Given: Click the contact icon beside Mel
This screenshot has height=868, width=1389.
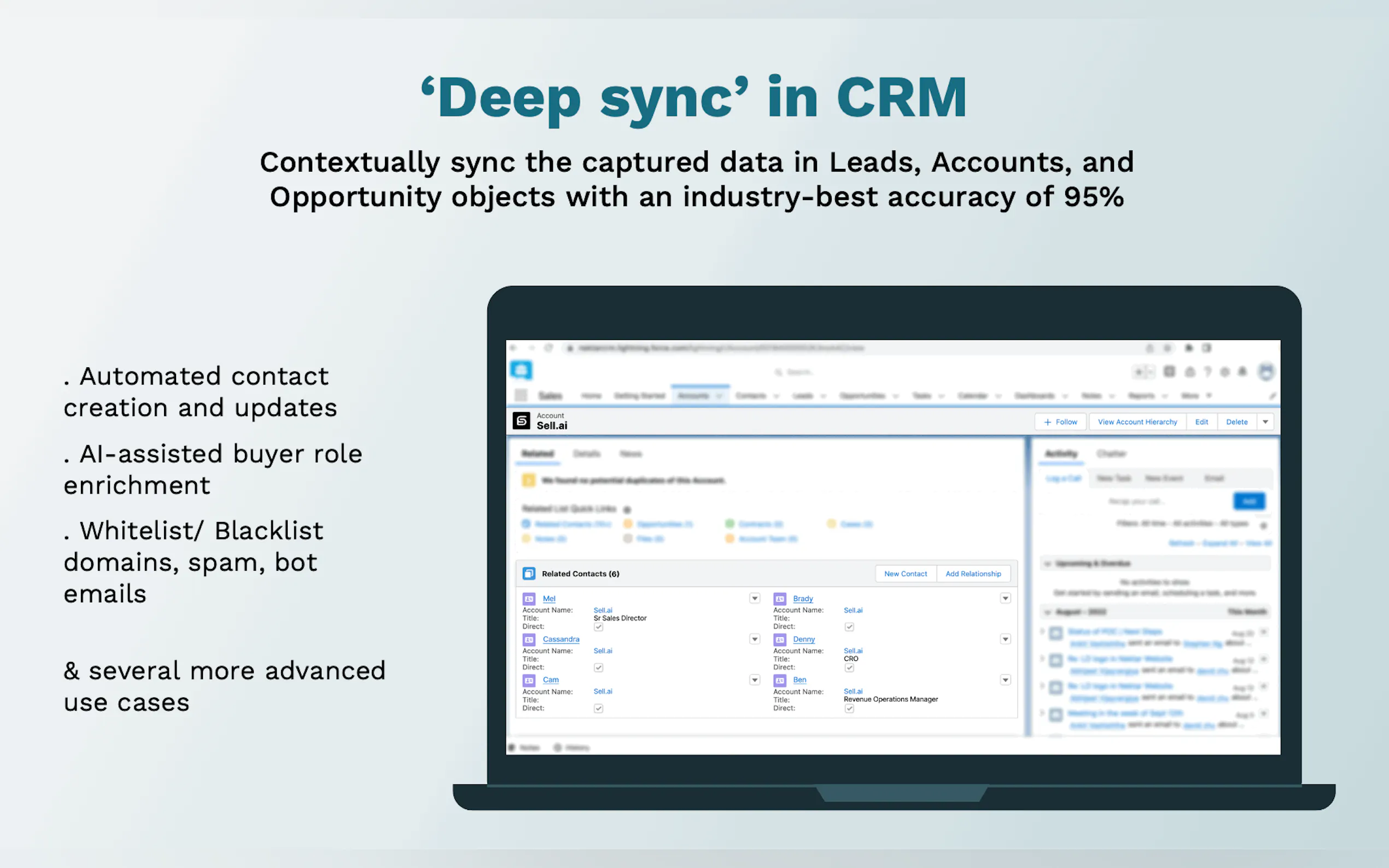Looking at the screenshot, I should [x=529, y=599].
